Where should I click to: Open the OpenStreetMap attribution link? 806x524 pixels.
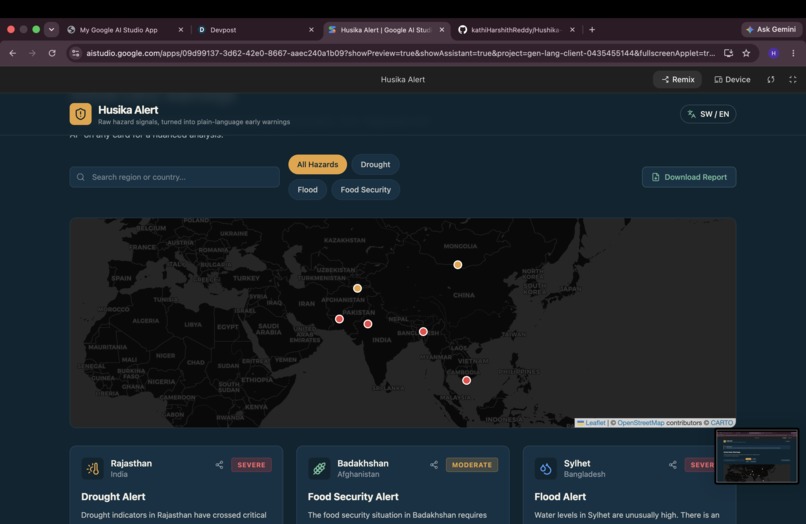[640, 423]
